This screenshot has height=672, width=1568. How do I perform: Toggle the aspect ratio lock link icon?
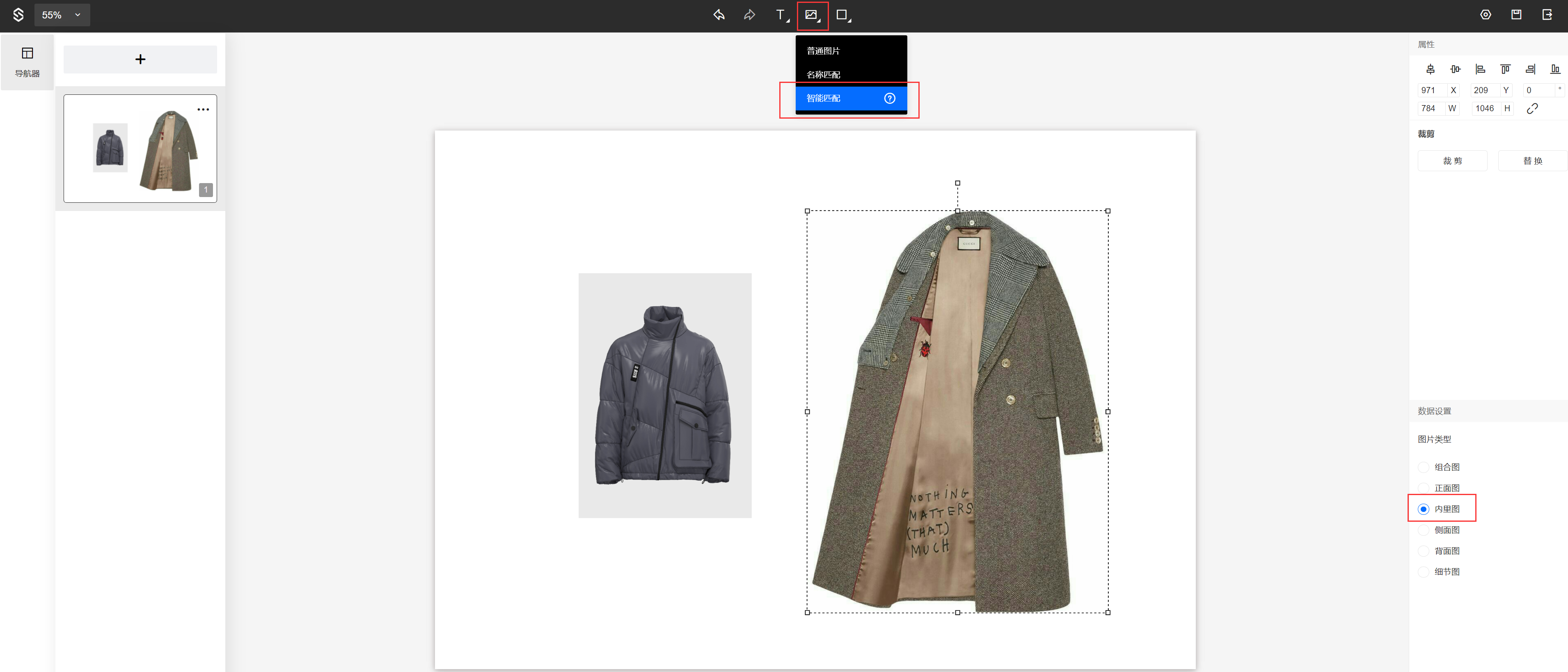click(x=1532, y=108)
